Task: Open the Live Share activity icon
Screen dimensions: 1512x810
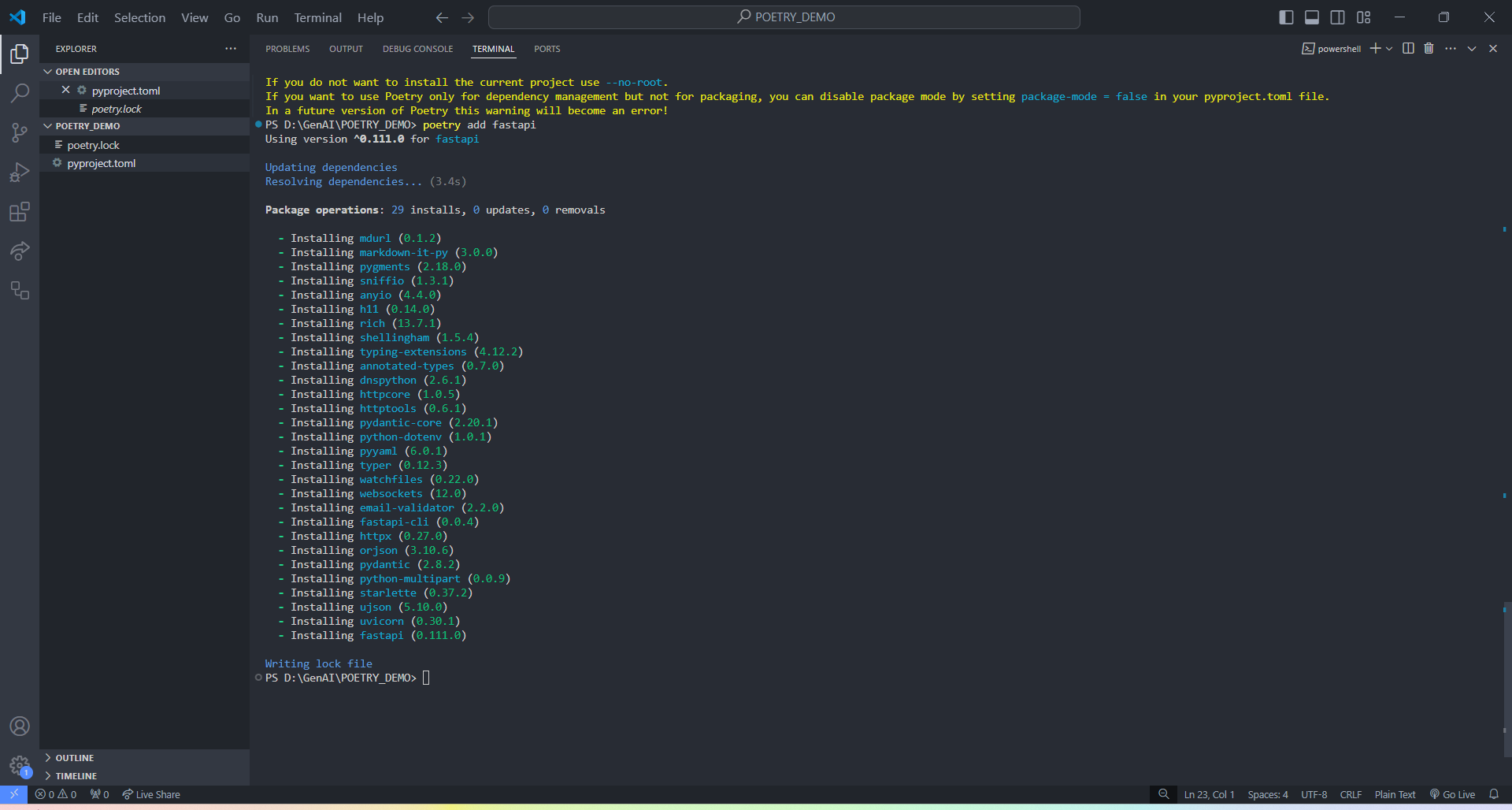Action: tap(20, 251)
